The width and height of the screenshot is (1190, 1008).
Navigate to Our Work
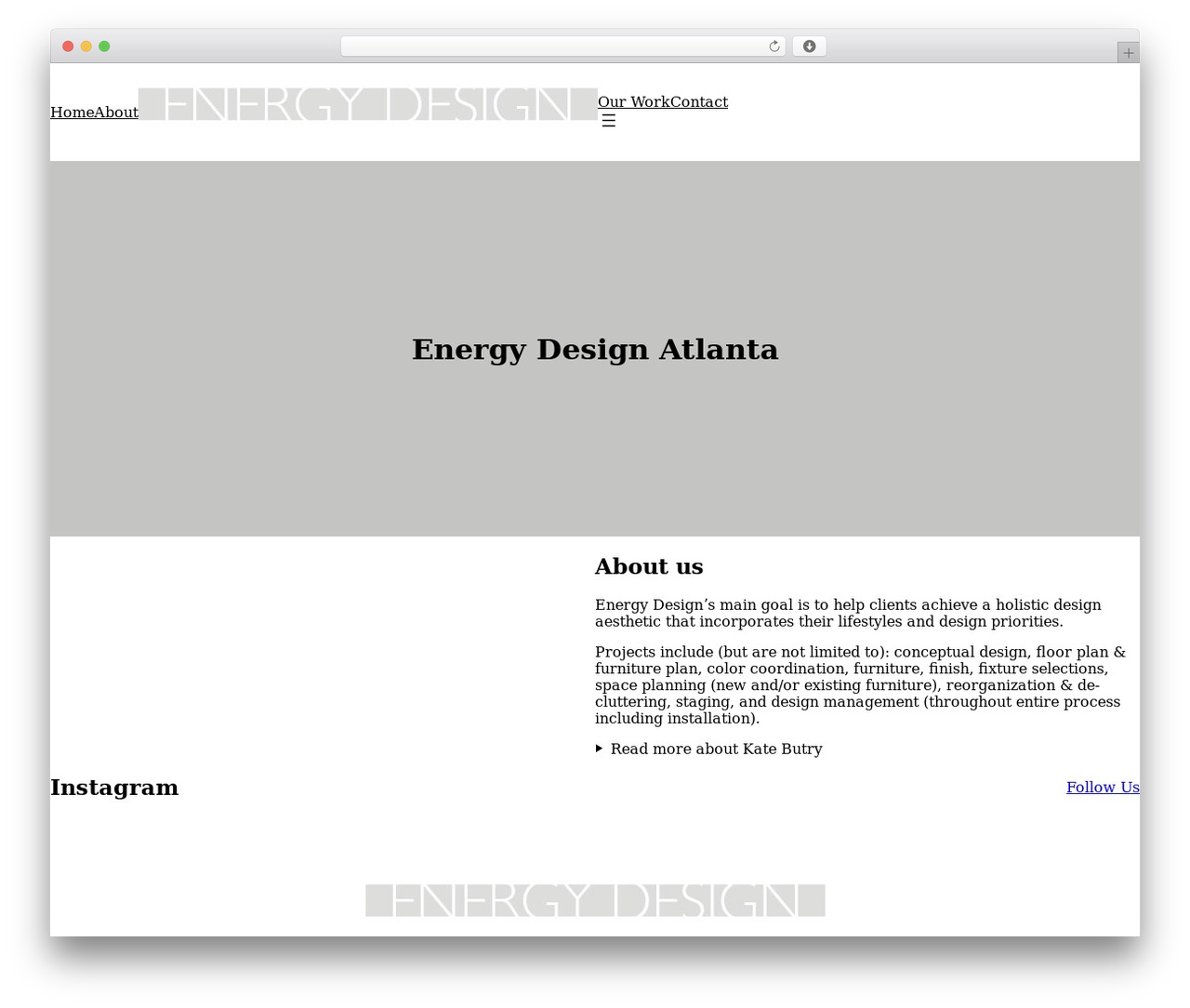pyautogui.click(x=634, y=102)
